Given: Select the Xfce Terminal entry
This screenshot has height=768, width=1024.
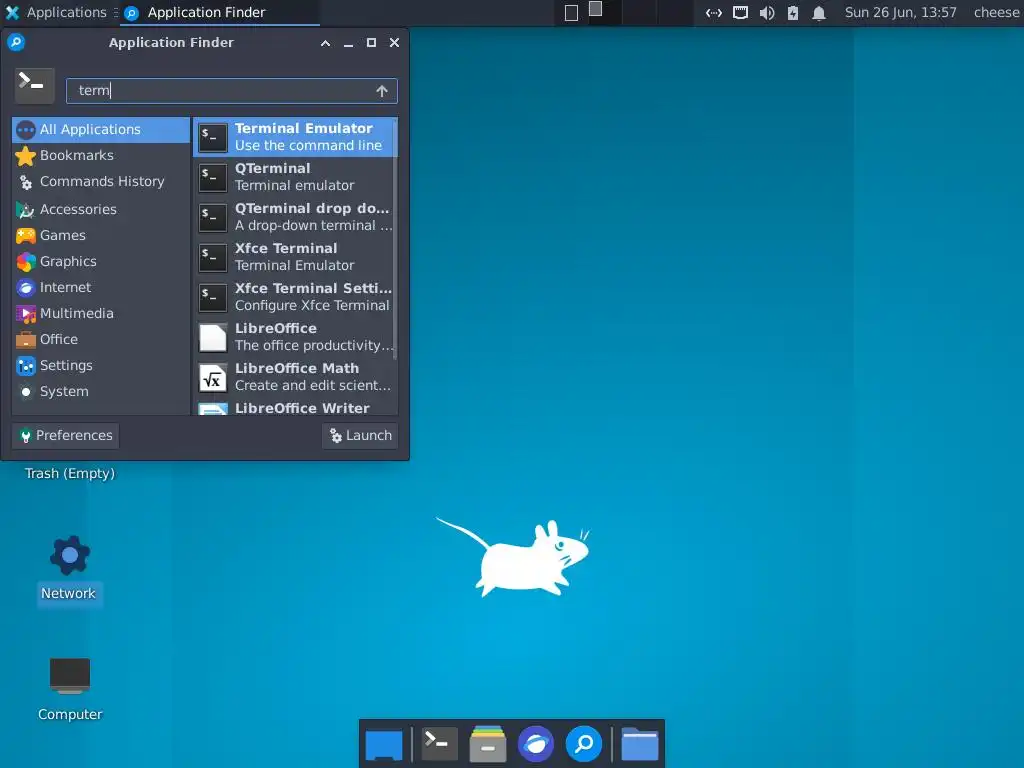Looking at the screenshot, I should pos(295,257).
